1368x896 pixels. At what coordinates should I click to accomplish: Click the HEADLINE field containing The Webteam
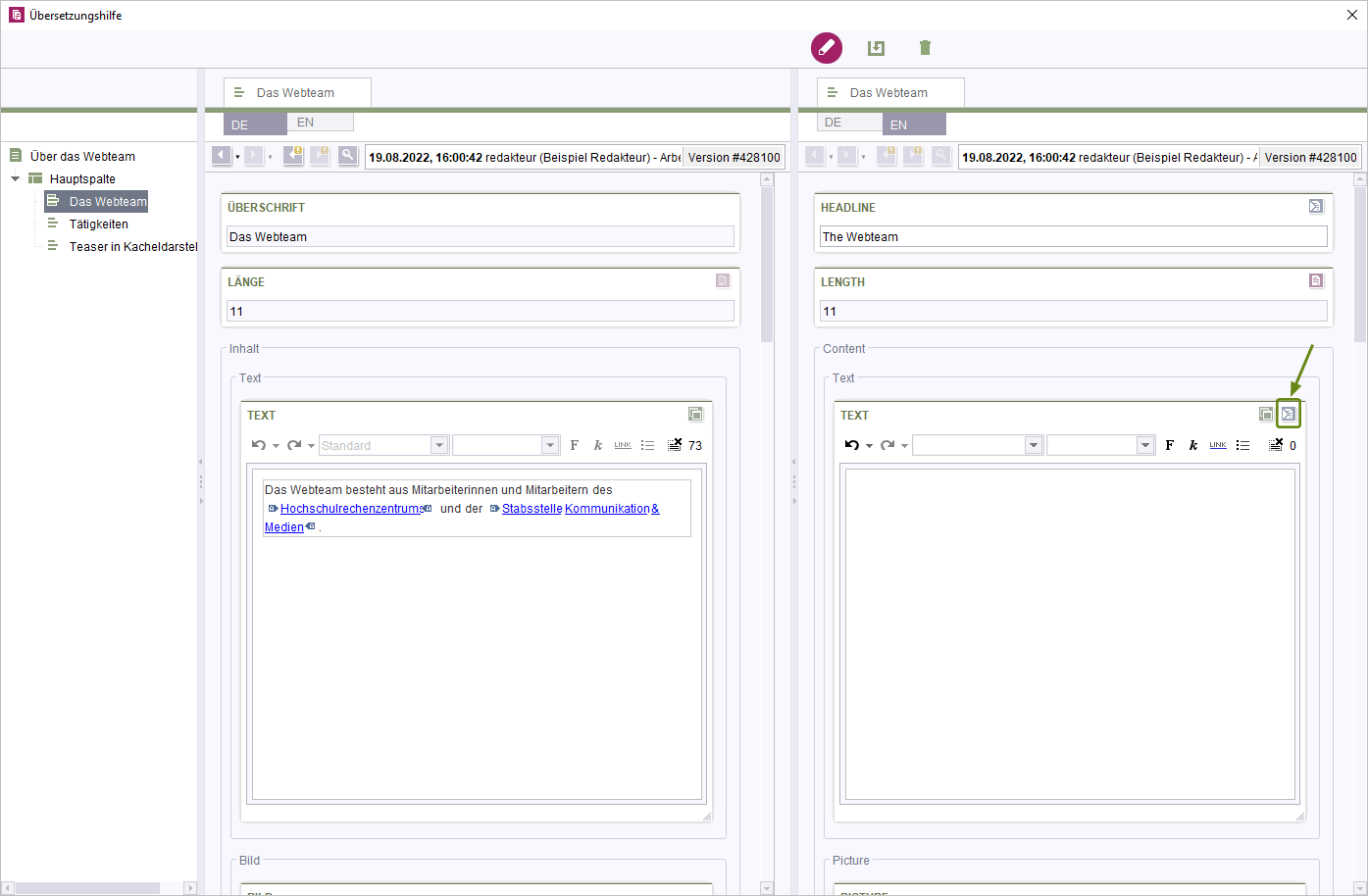point(1073,236)
